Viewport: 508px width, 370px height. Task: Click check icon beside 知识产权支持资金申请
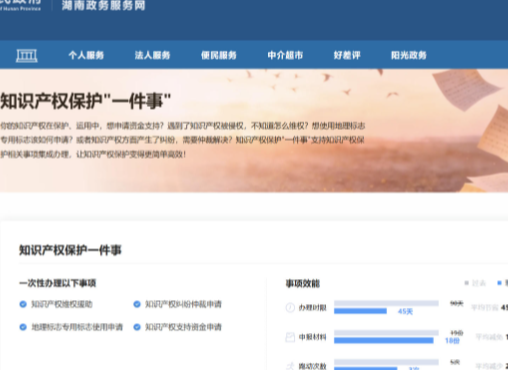click(x=137, y=327)
